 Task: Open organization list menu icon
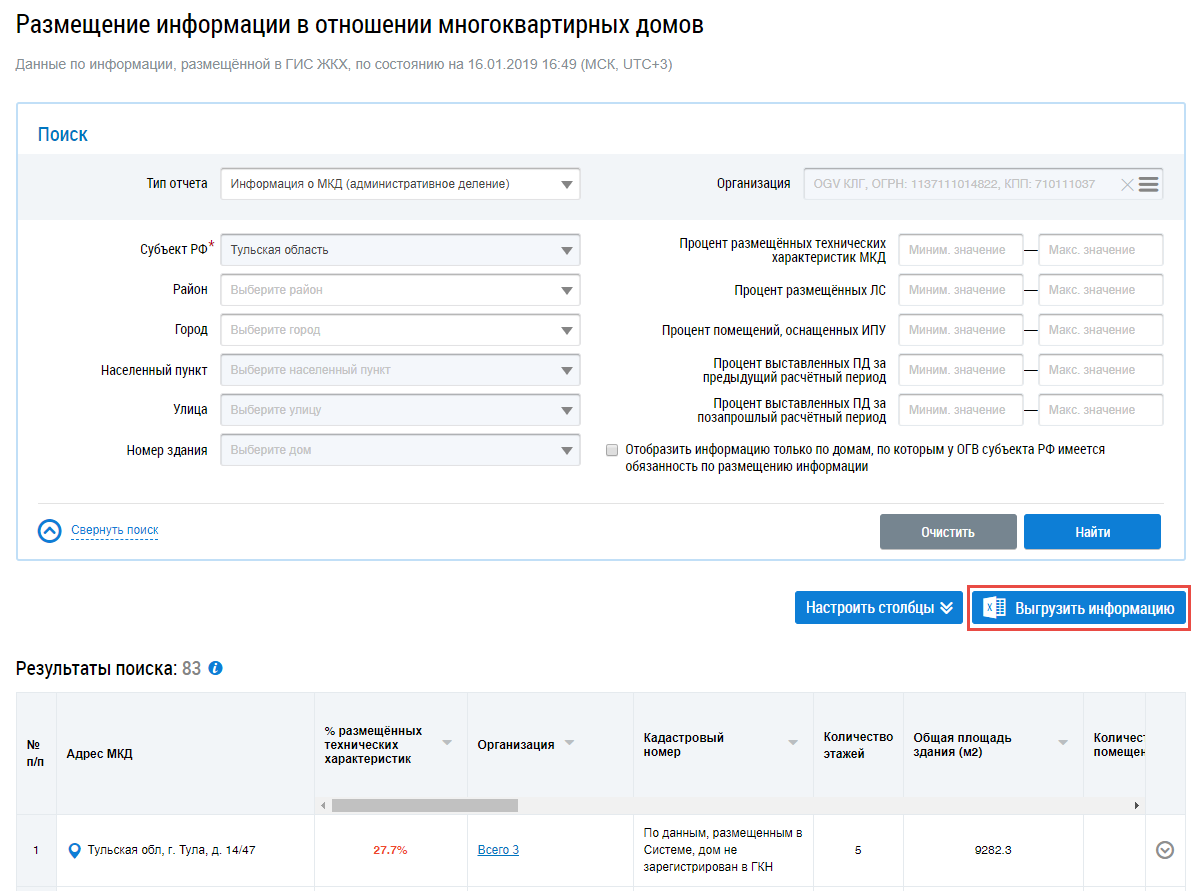click(x=1148, y=184)
